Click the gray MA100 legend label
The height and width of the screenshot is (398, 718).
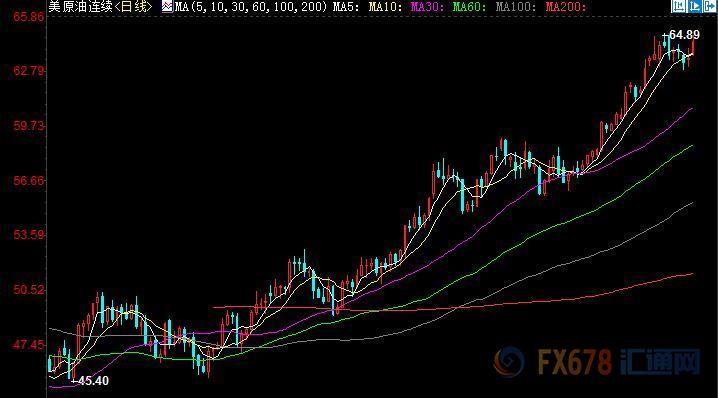coord(516,7)
